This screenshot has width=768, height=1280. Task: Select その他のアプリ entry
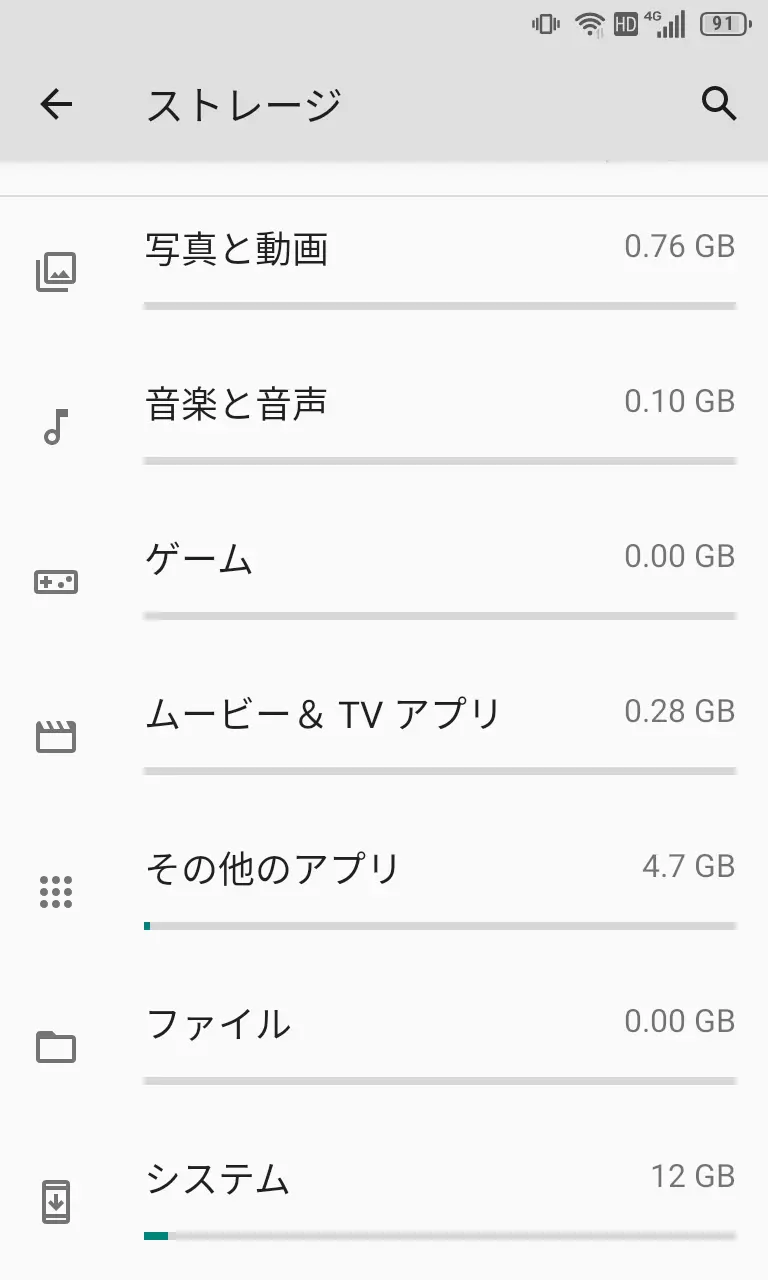tap(273, 869)
